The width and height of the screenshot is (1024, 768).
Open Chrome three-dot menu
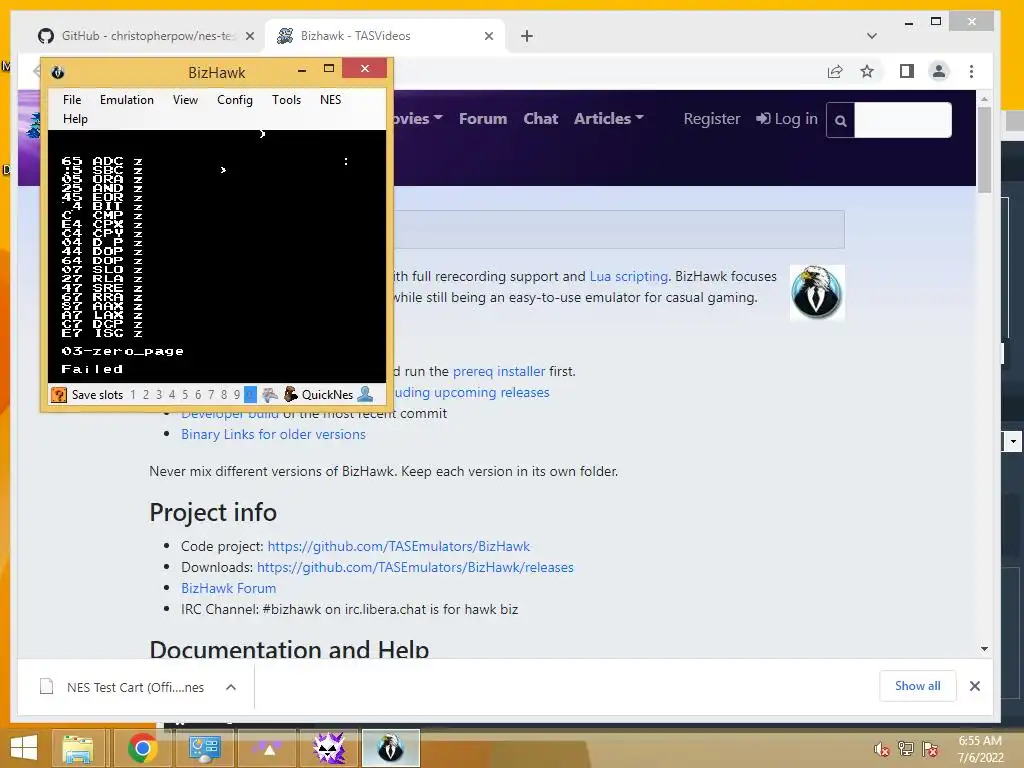(972, 71)
